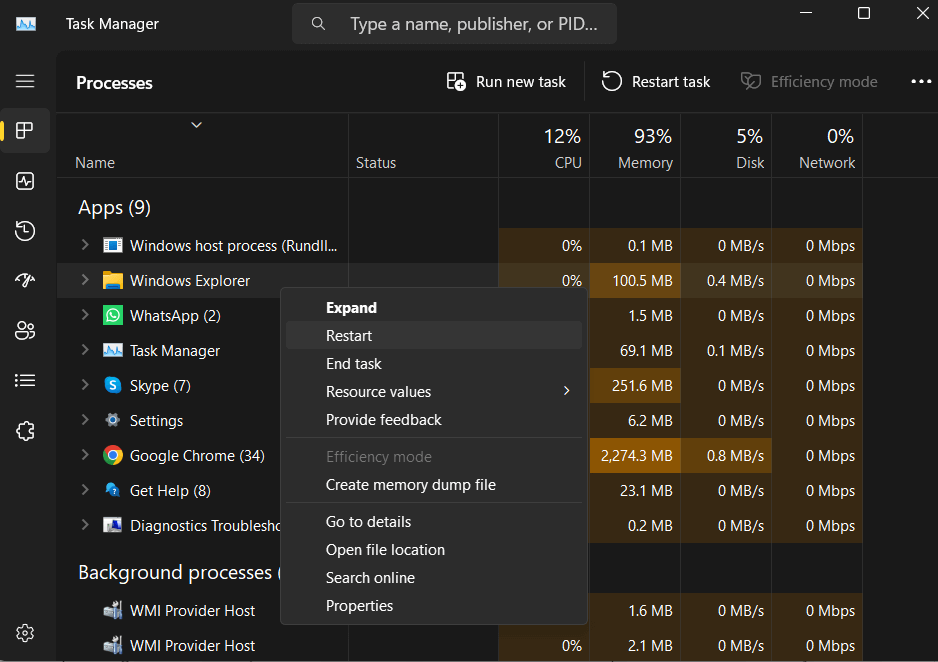Open the Services page in sidebar

(25, 431)
